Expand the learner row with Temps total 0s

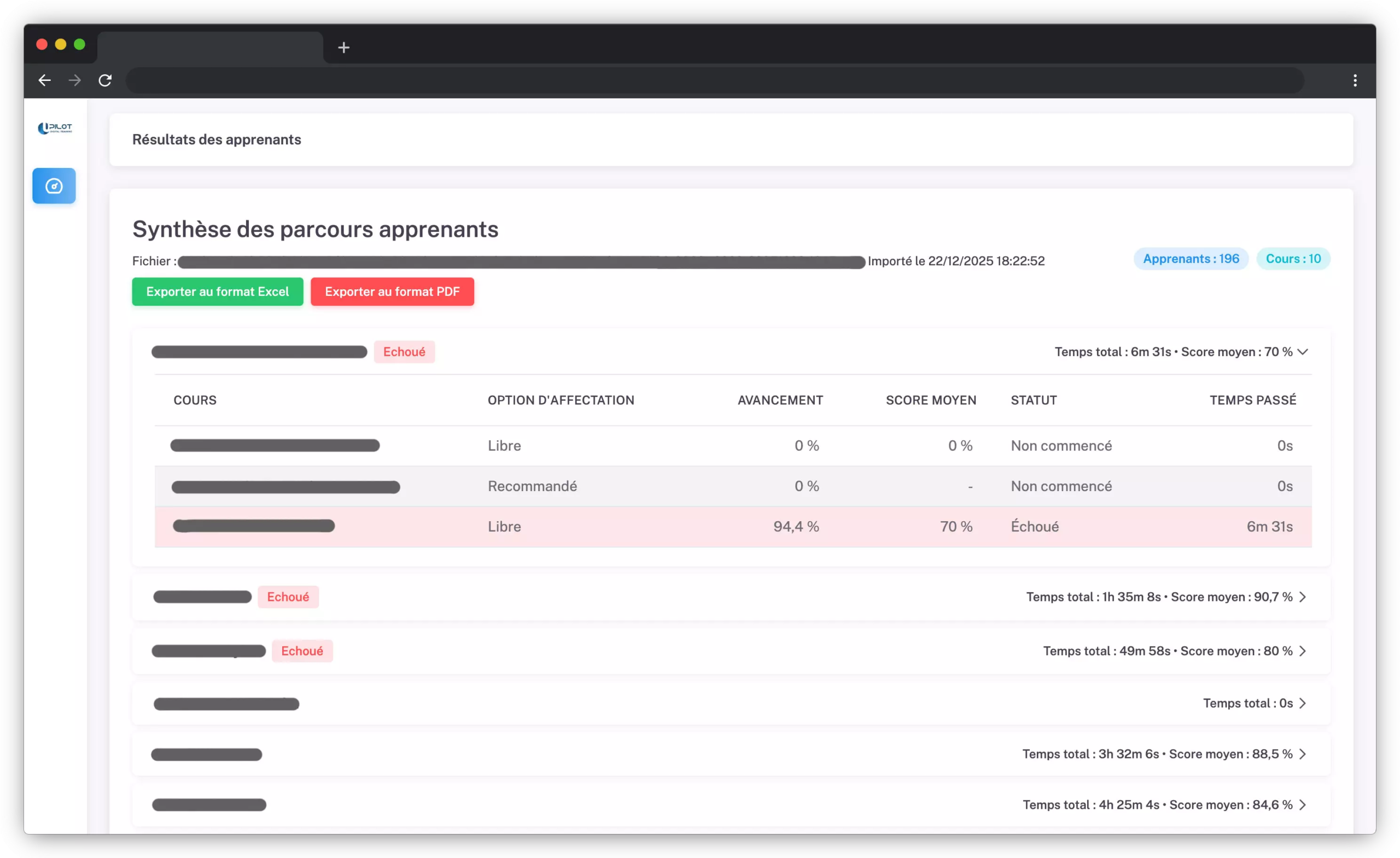point(1303,703)
